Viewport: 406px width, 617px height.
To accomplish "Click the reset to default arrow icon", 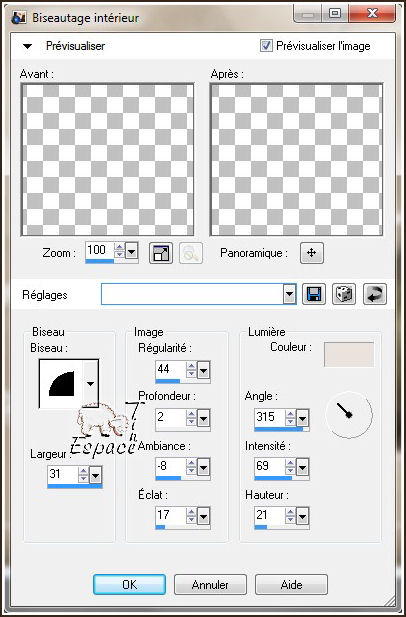I will pyautogui.click(x=375, y=294).
